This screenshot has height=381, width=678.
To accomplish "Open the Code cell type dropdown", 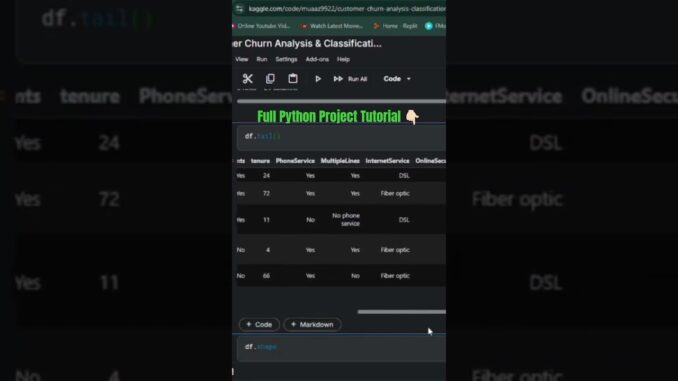I will 397,79.
